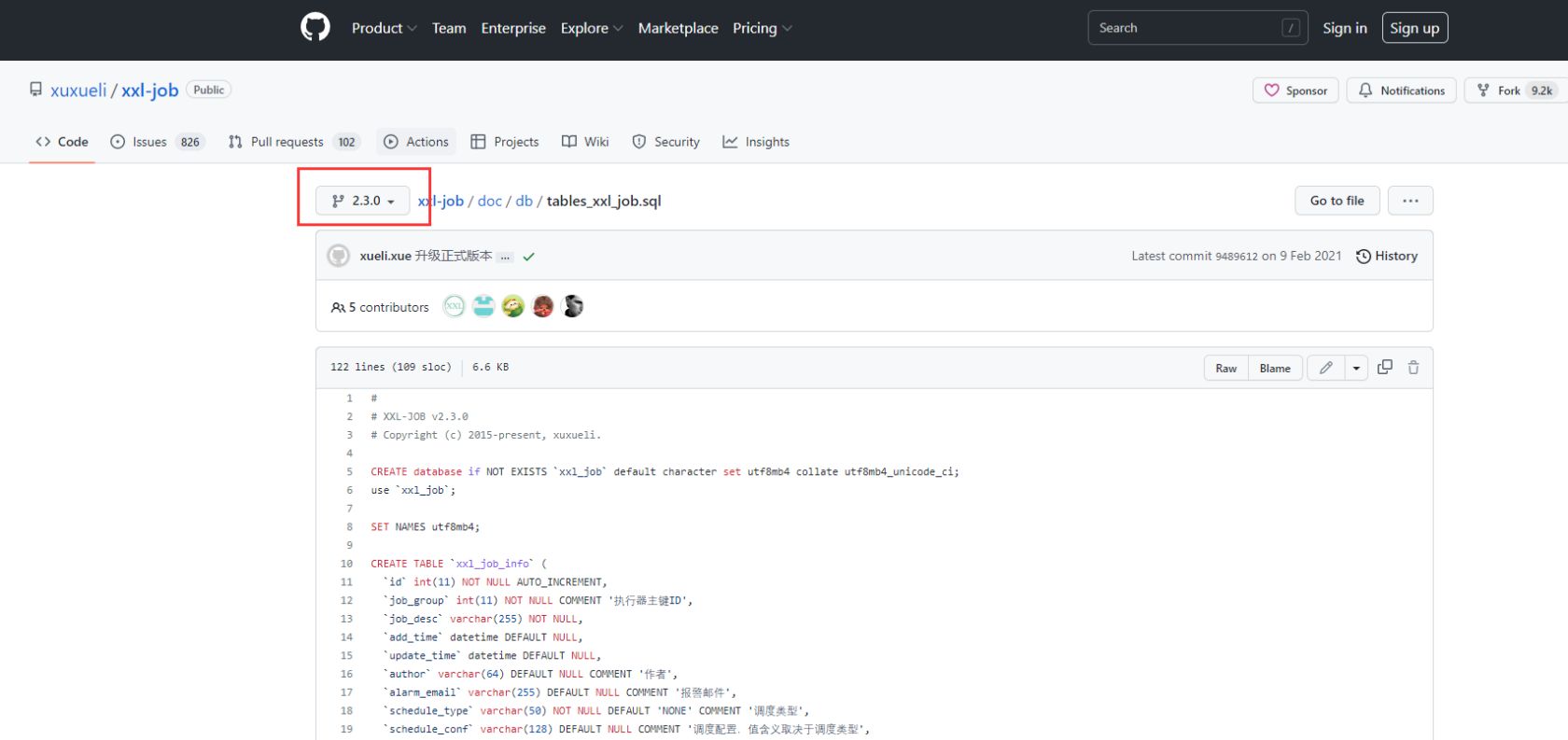Image resolution: width=1568 pixels, height=740 pixels.
Task: Open the Pull requests tab
Action: tap(294, 142)
